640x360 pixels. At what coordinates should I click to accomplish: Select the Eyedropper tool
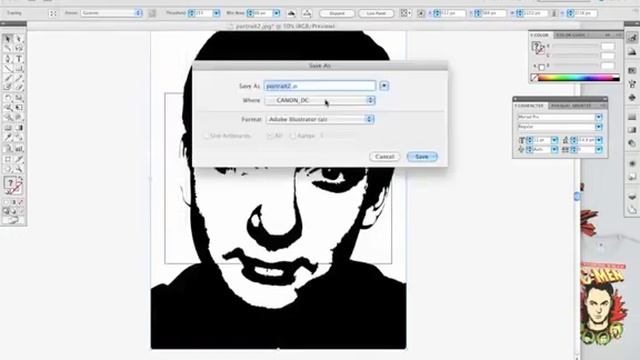pyautogui.click(x=8, y=138)
